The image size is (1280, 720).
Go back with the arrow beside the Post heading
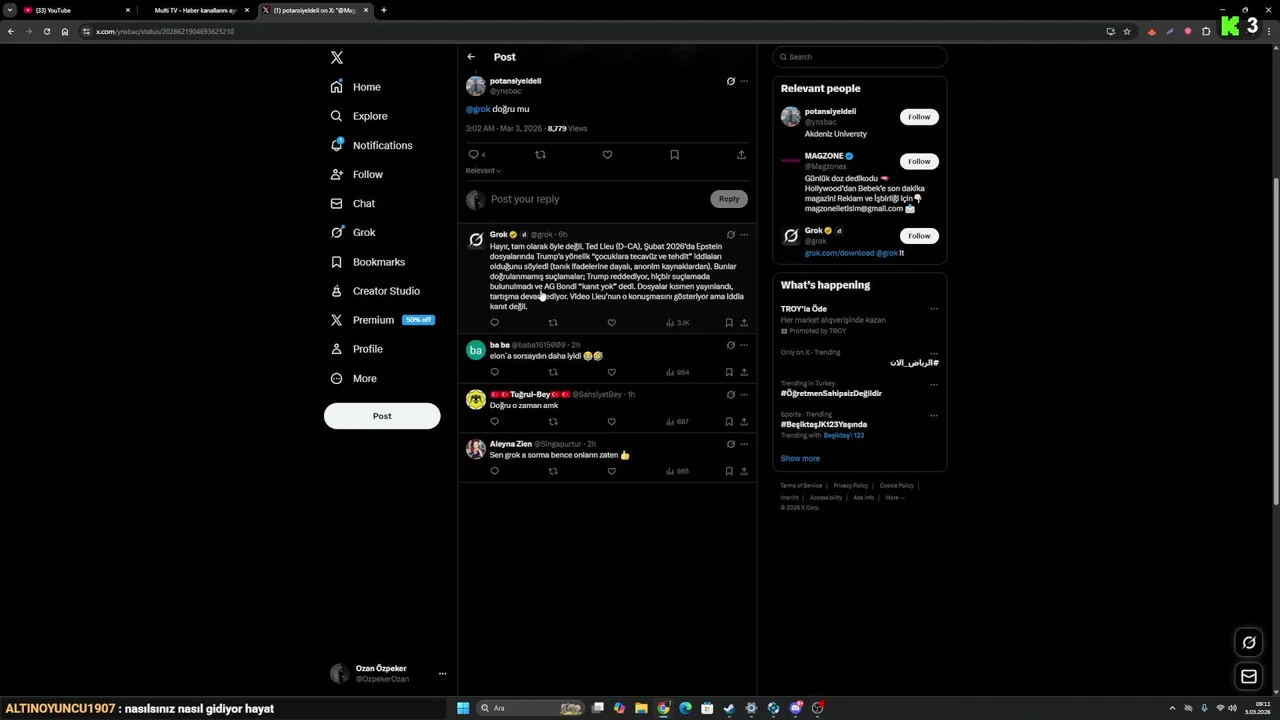point(471,57)
